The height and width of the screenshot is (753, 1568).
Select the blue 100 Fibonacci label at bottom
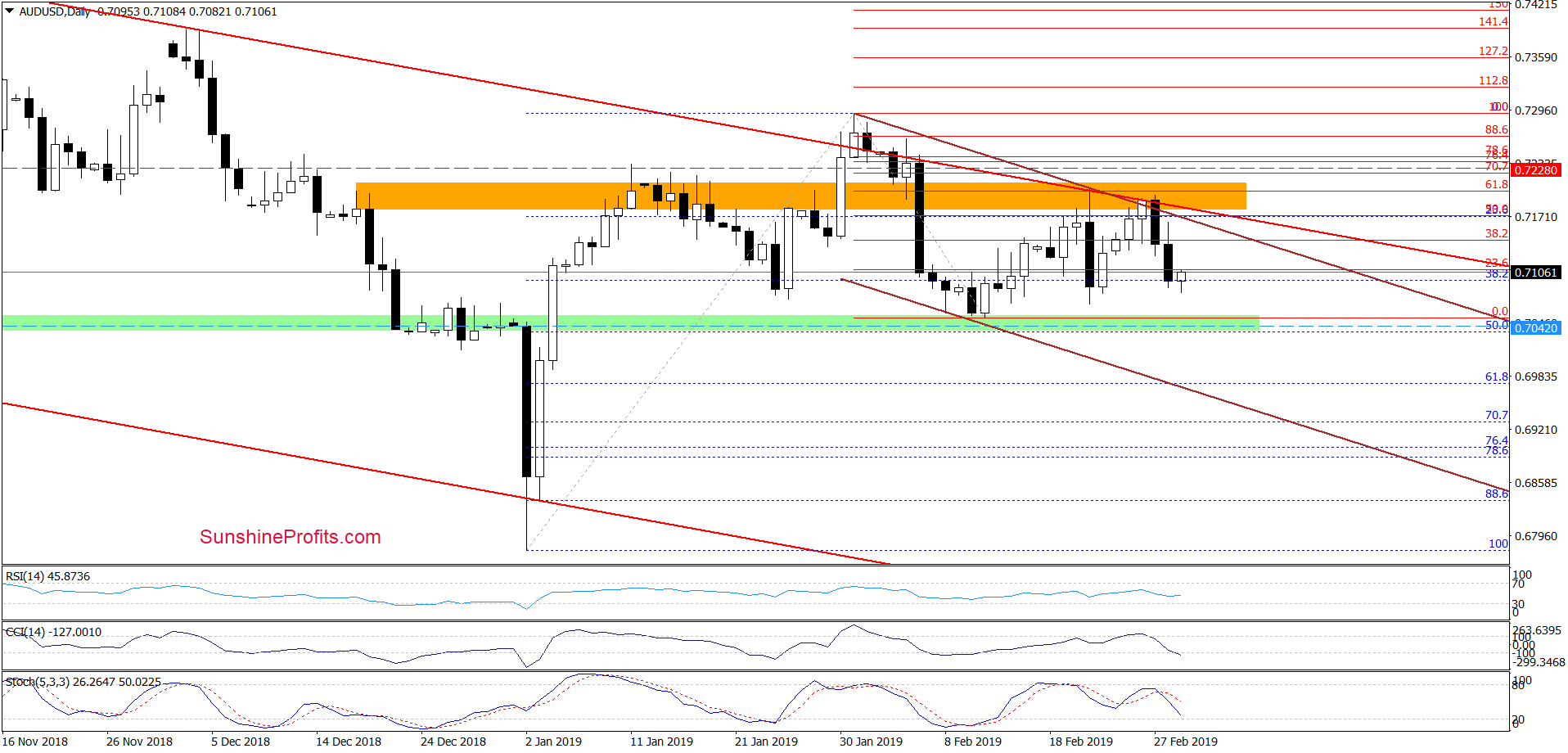tap(1498, 543)
